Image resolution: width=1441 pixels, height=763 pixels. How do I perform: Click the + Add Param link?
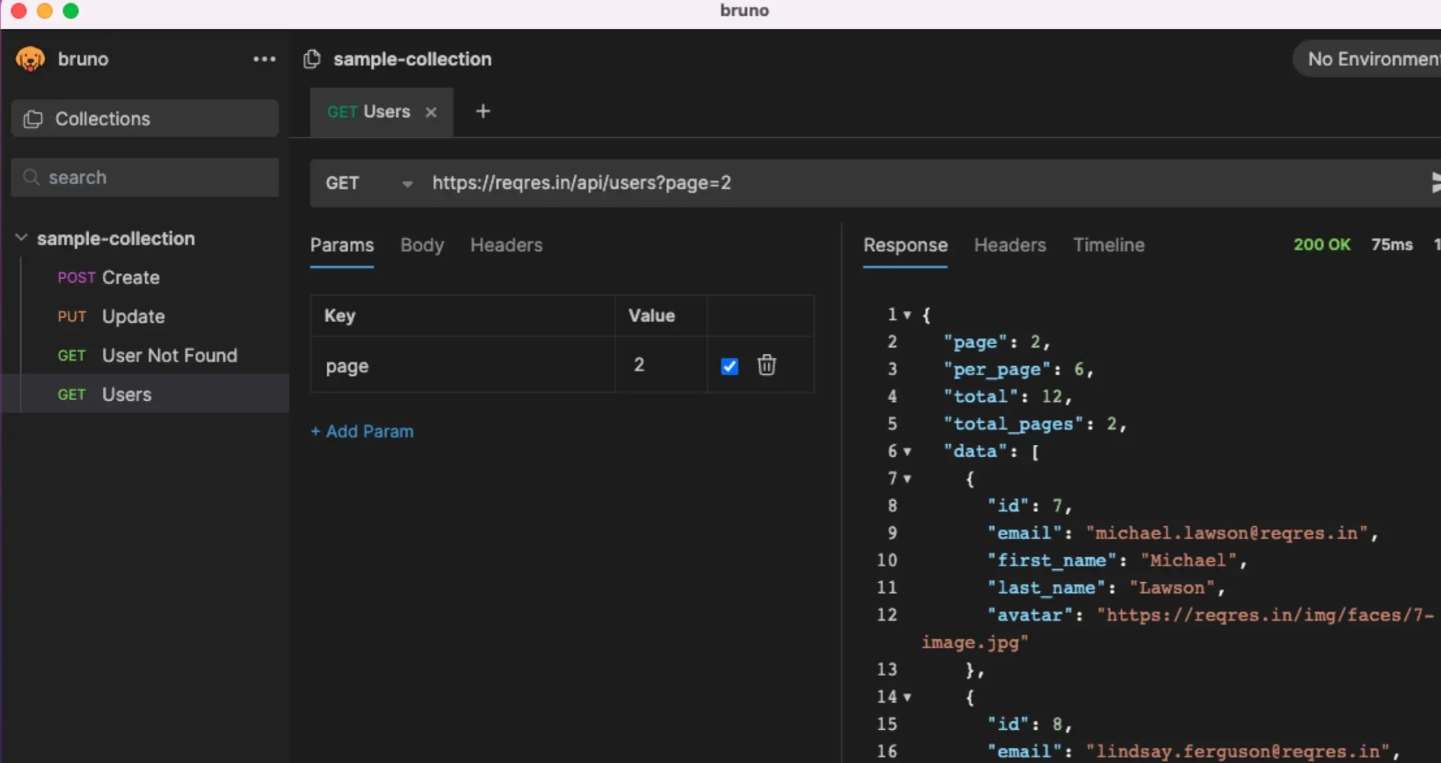point(362,431)
